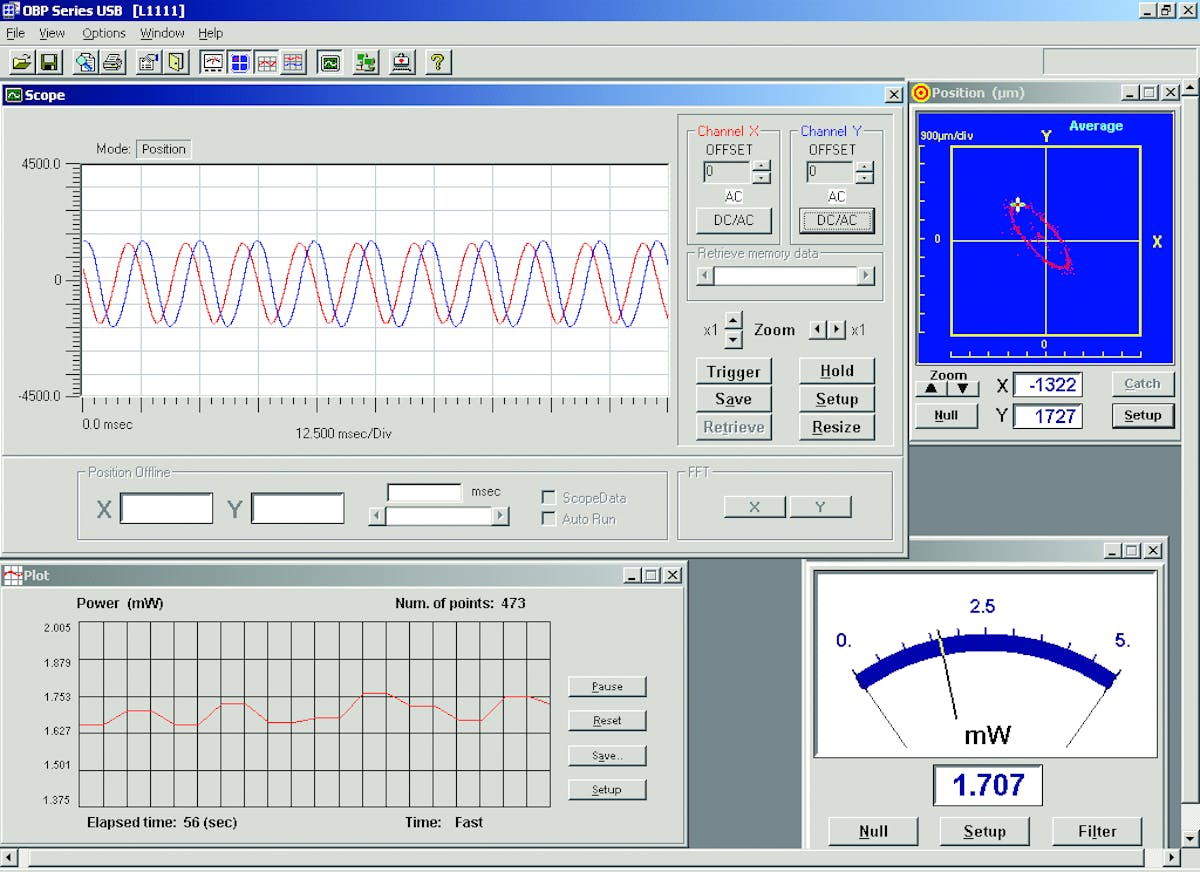
Task: Enable the Auto Run checkbox
Action: point(548,519)
